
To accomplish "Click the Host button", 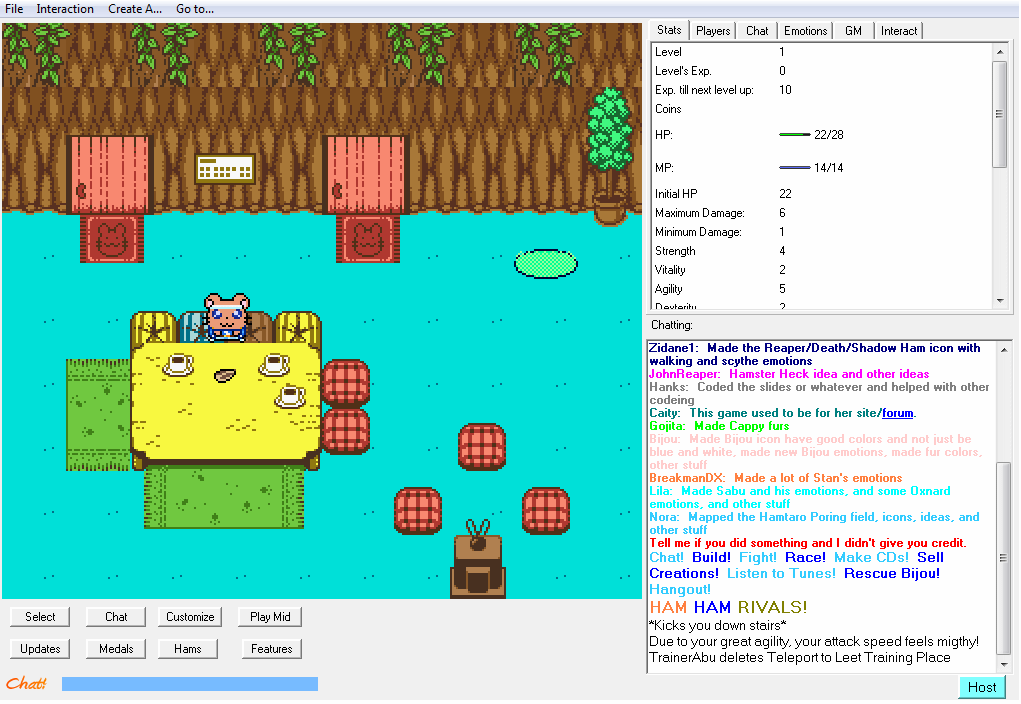I will click(x=981, y=687).
